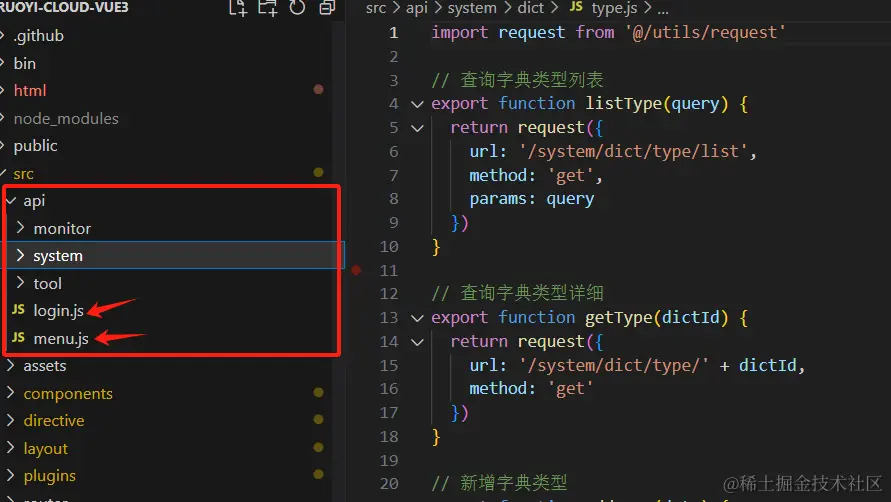Click the api breadcrumb segment
The width and height of the screenshot is (891, 502).
pos(417,8)
